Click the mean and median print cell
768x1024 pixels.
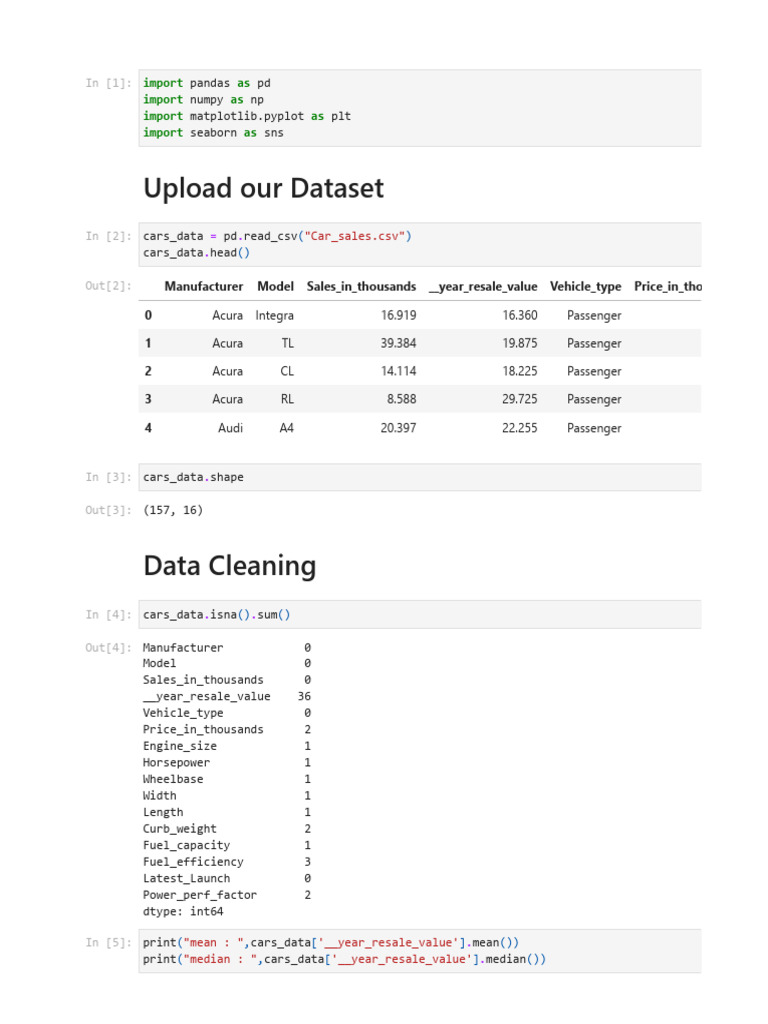pos(419,951)
